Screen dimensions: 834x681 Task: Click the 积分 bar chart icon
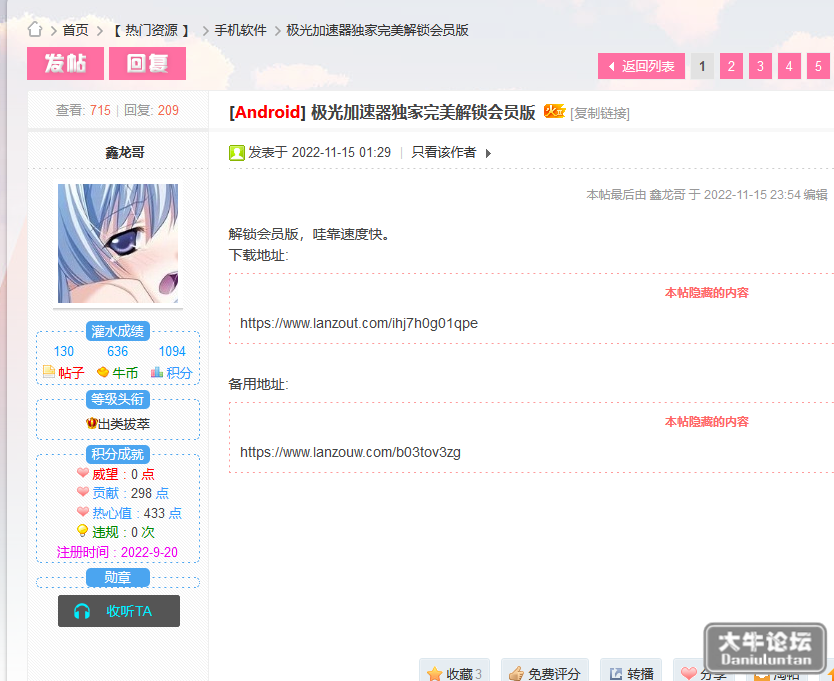point(157,372)
